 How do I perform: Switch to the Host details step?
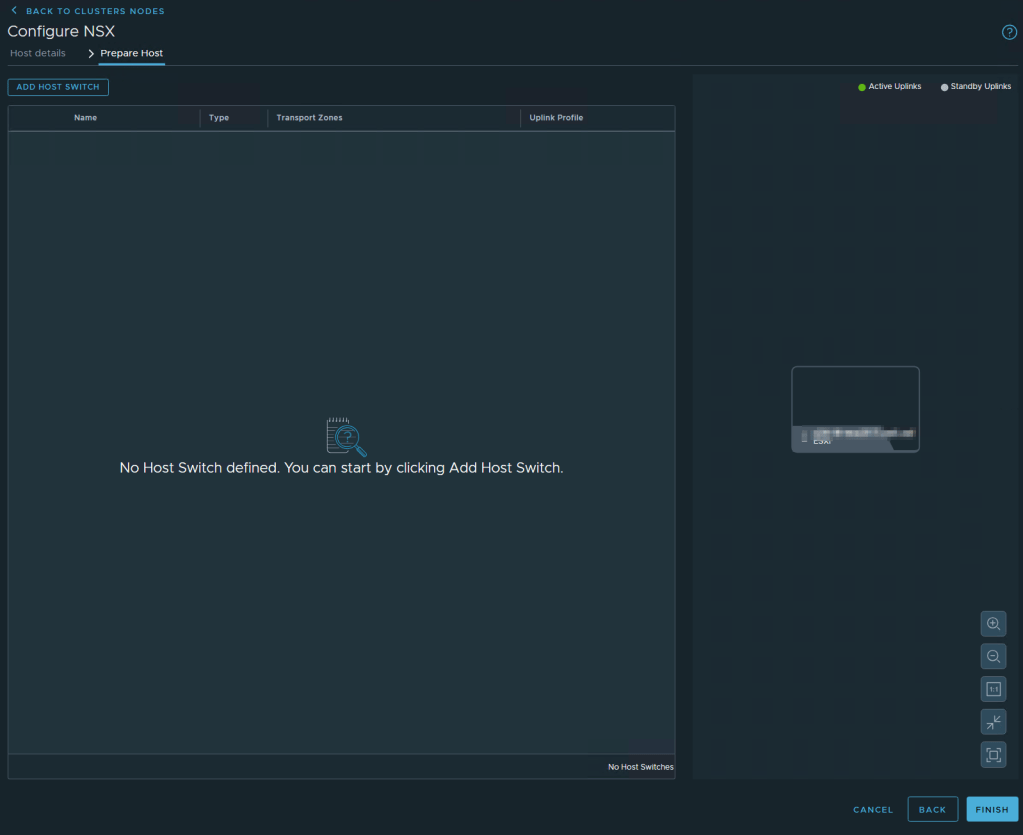[38, 53]
